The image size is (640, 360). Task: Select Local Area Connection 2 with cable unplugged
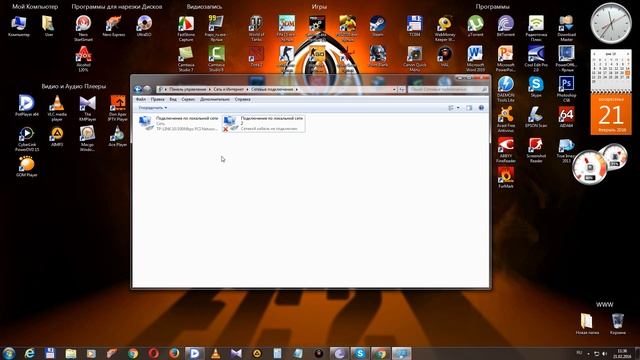(x=264, y=123)
